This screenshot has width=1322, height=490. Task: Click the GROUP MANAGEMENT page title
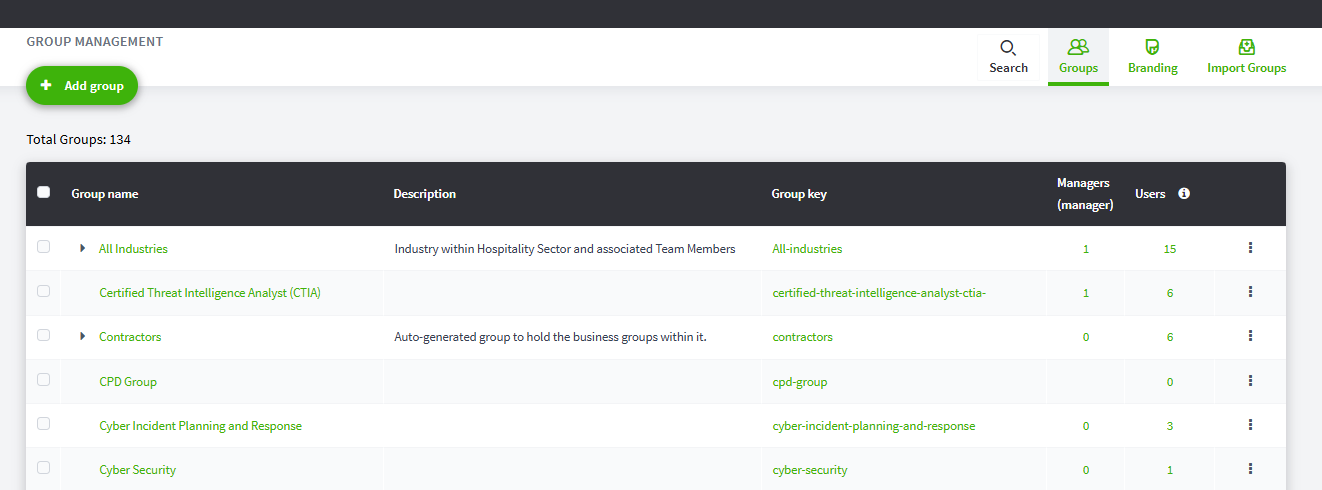tap(95, 42)
